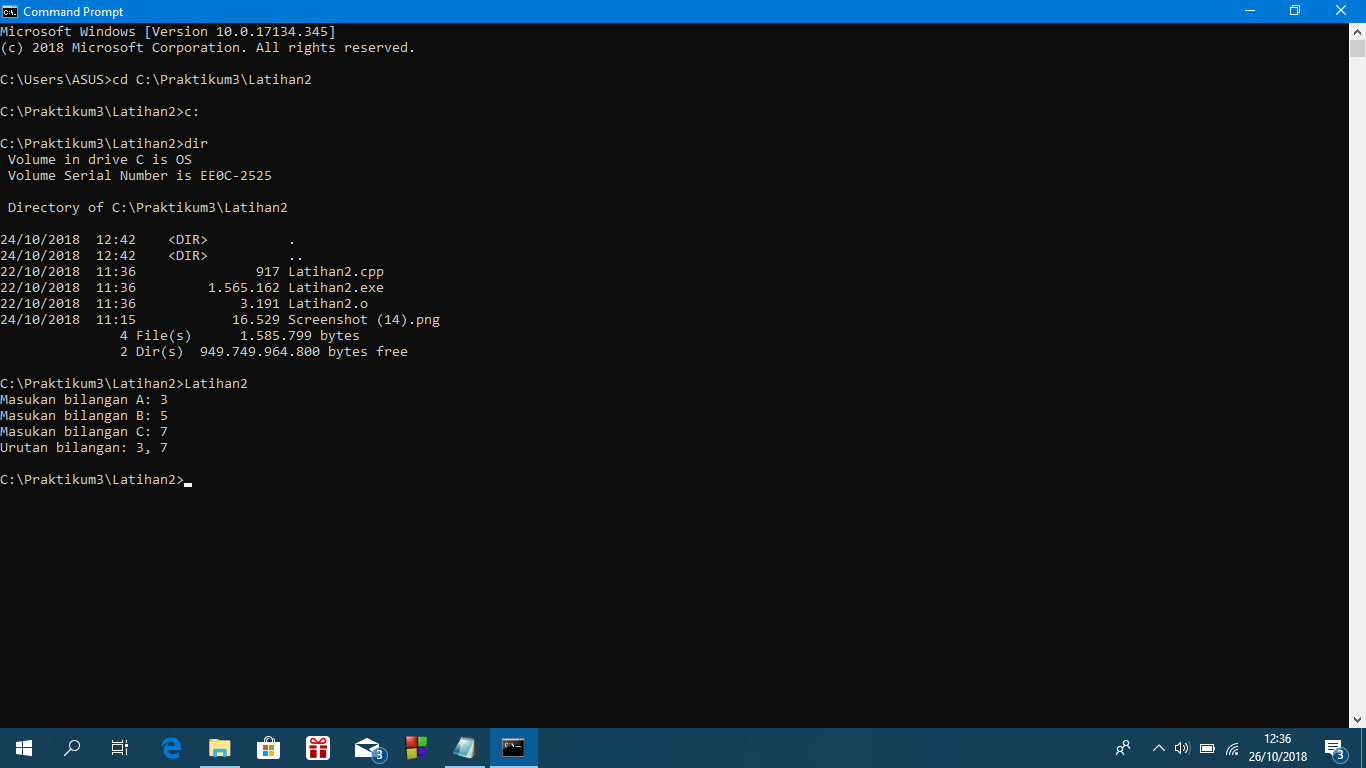The height and width of the screenshot is (768, 1366).
Task: Click the four-colored squares taskbar icon
Action: (x=416, y=748)
